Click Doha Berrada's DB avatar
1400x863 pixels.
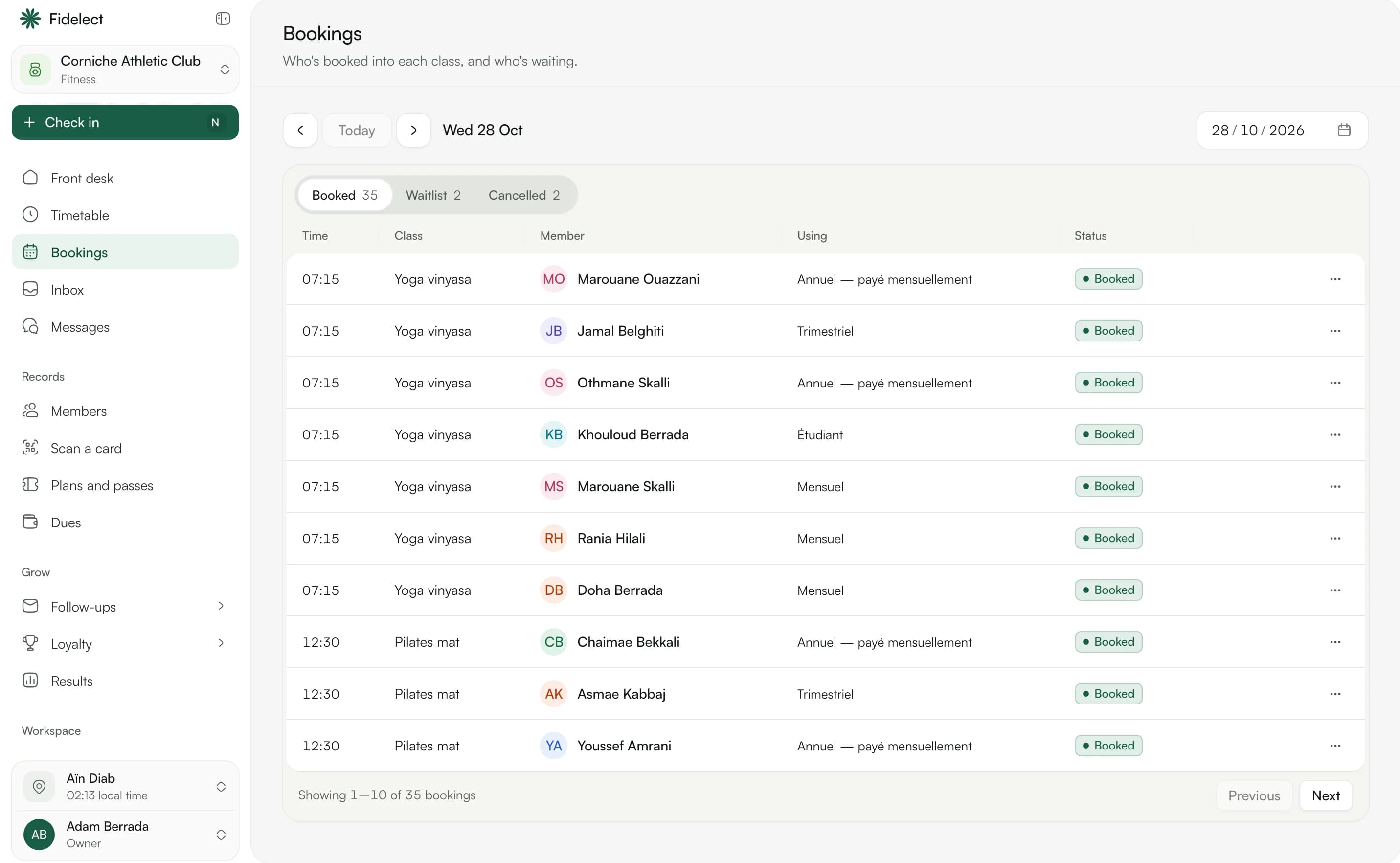click(x=553, y=590)
